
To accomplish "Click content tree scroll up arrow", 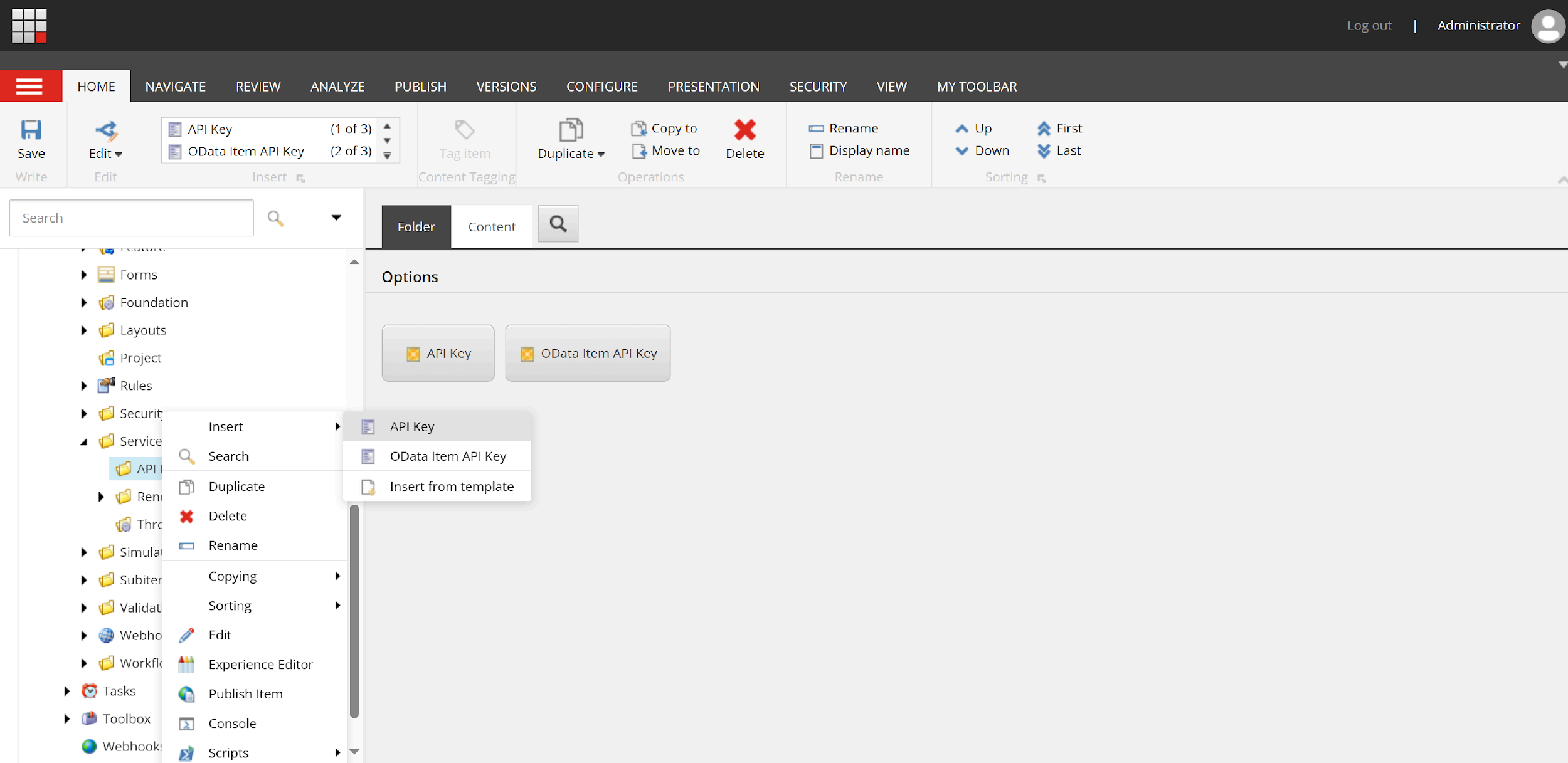I will 354,262.
